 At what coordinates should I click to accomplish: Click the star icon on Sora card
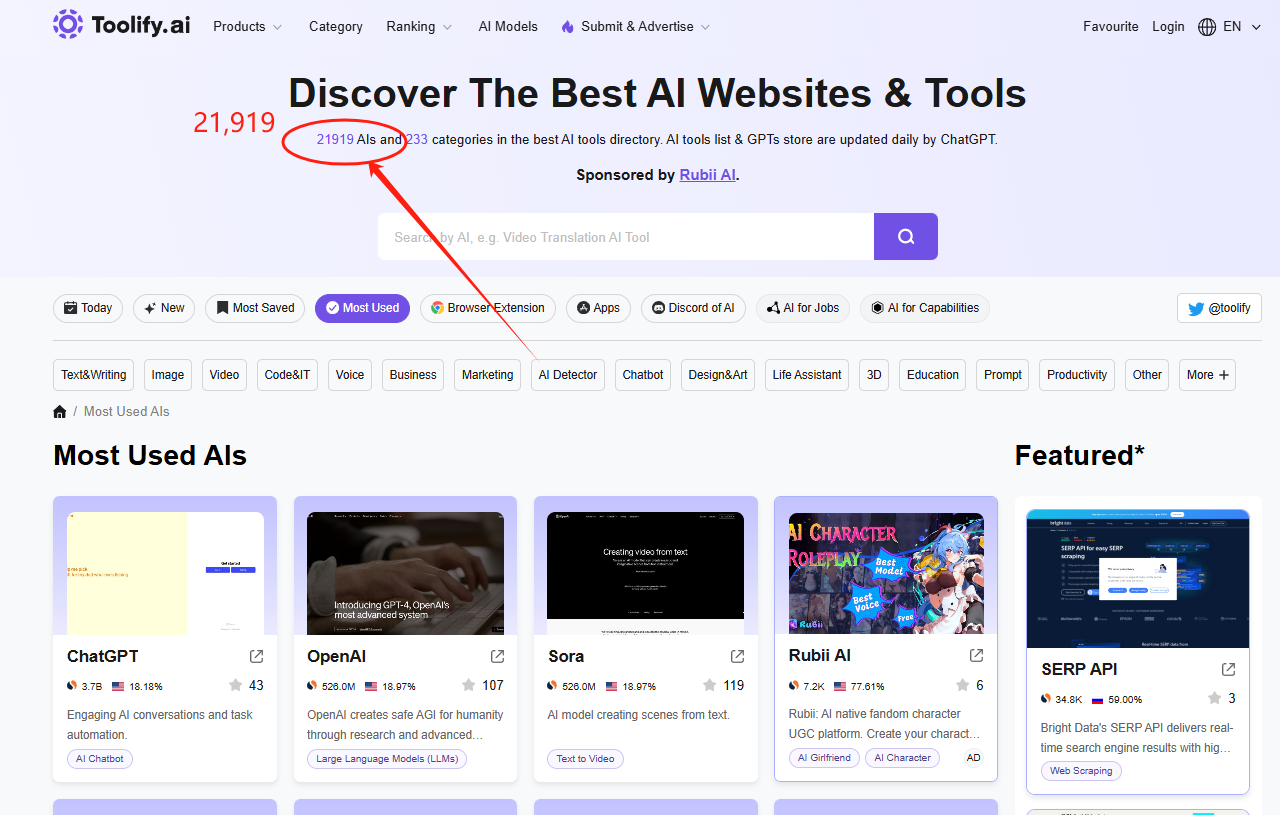pos(710,685)
